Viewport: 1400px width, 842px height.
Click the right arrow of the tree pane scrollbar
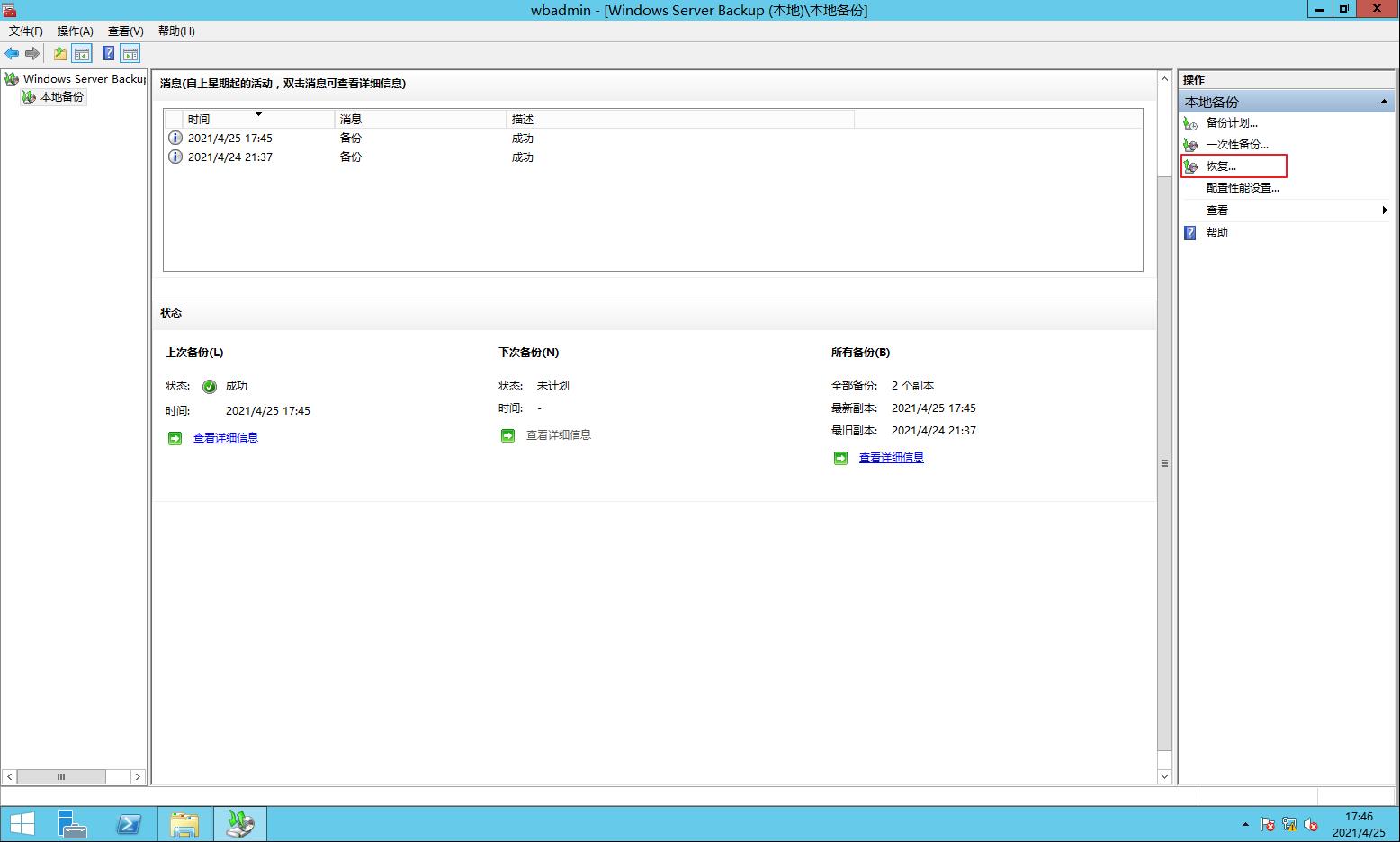pyautogui.click(x=138, y=776)
